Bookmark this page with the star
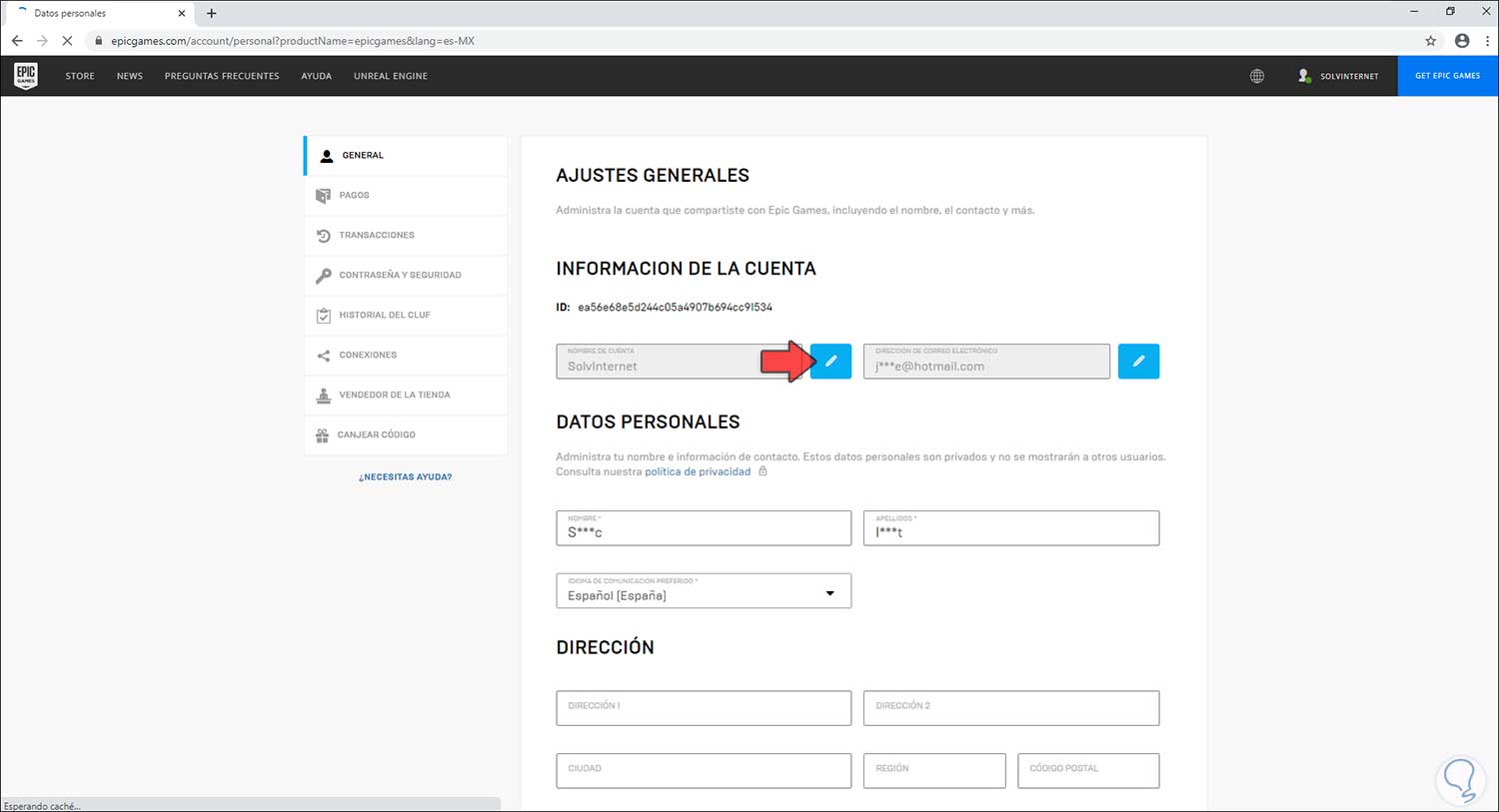Image resolution: width=1499 pixels, height=812 pixels. pyautogui.click(x=1431, y=41)
